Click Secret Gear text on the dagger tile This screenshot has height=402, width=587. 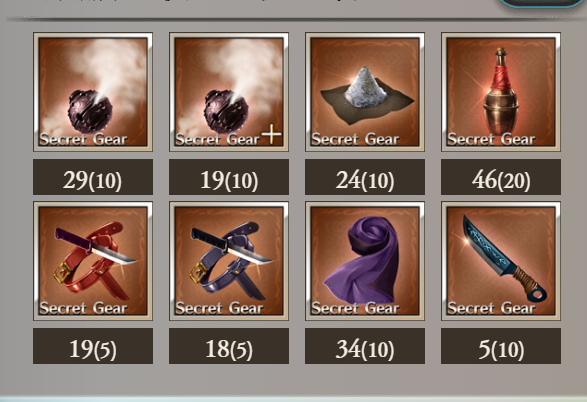pos(491,308)
